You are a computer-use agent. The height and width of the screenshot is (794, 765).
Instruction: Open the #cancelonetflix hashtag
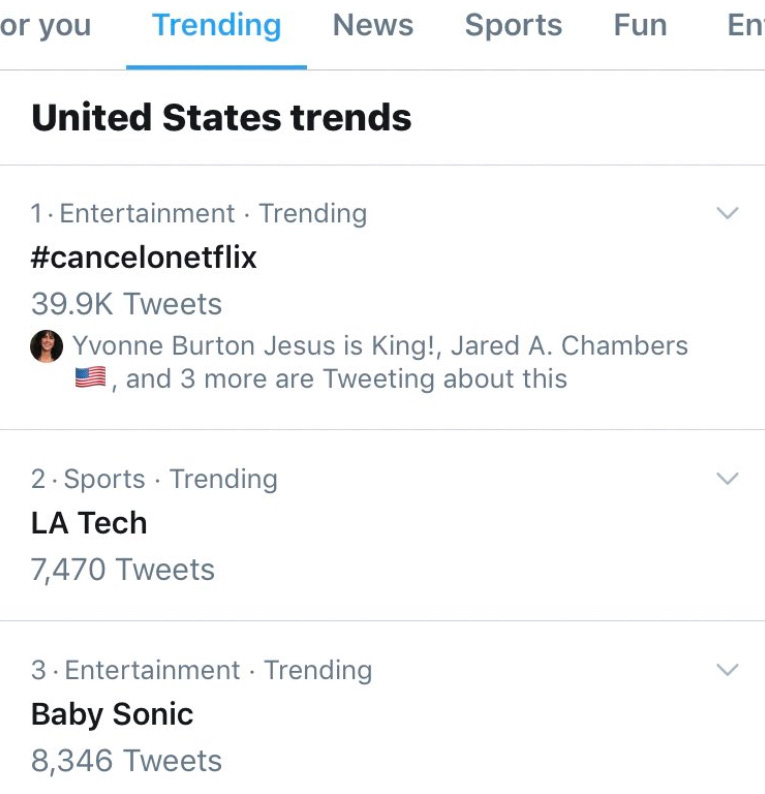[144, 258]
